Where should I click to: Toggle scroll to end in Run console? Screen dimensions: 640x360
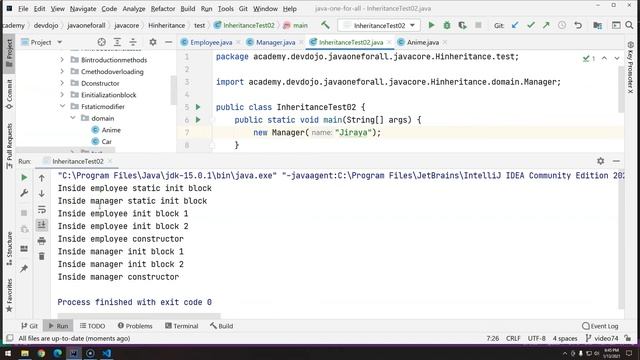point(42,225)
